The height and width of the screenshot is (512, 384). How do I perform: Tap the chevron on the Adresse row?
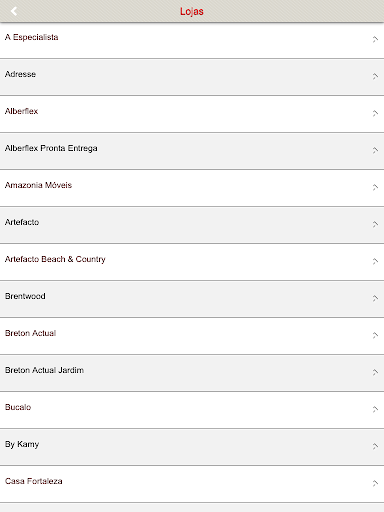375,76
